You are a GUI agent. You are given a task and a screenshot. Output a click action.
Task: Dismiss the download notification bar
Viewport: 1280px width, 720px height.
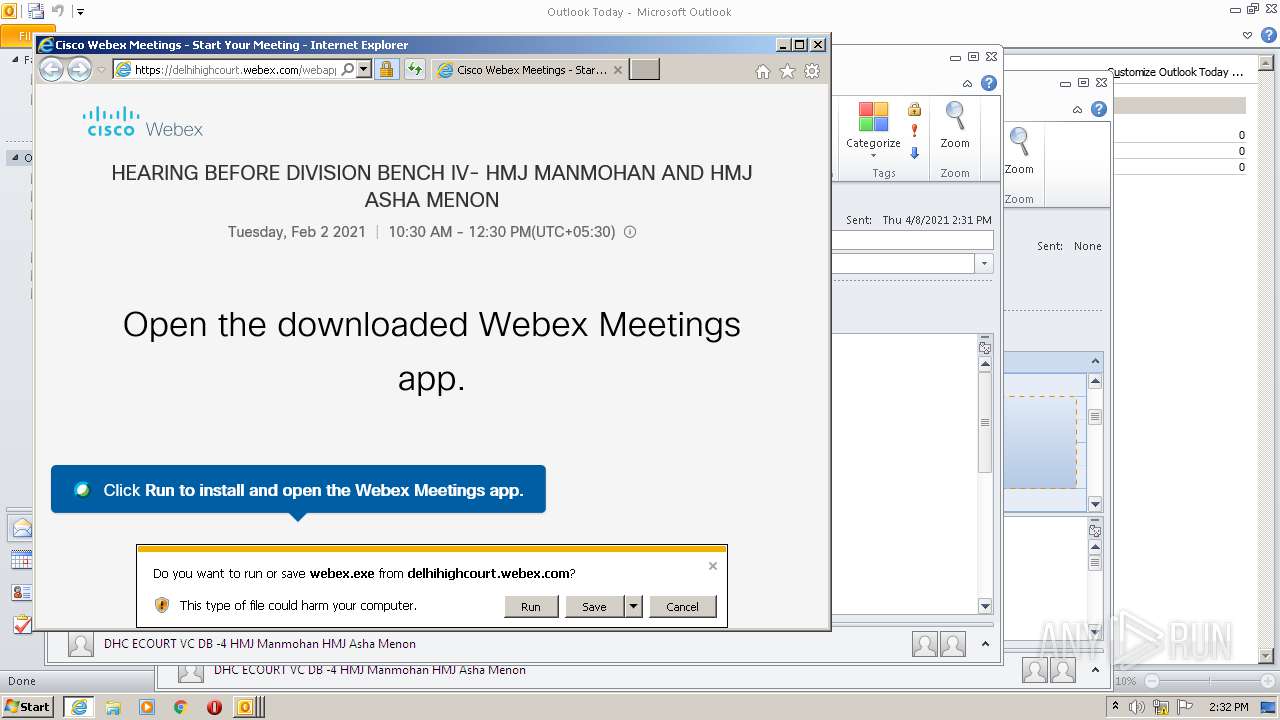click(713, 566)
